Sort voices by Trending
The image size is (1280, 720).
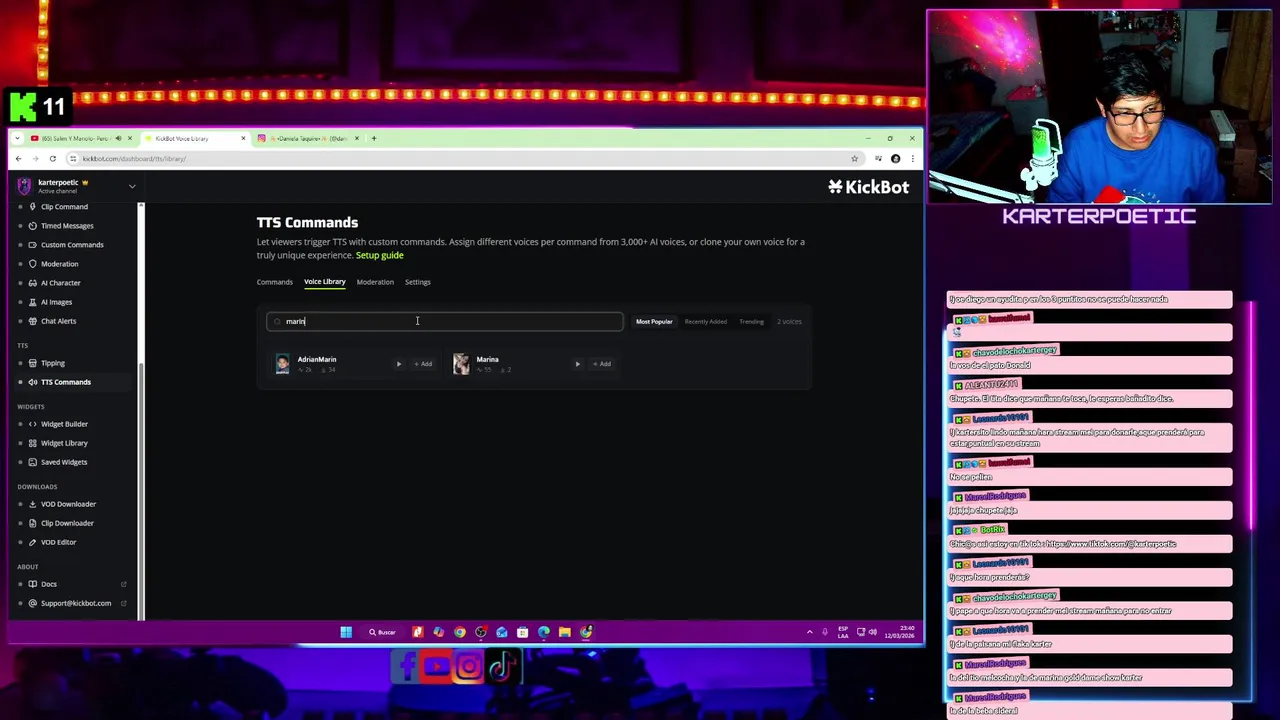point(751,322)
